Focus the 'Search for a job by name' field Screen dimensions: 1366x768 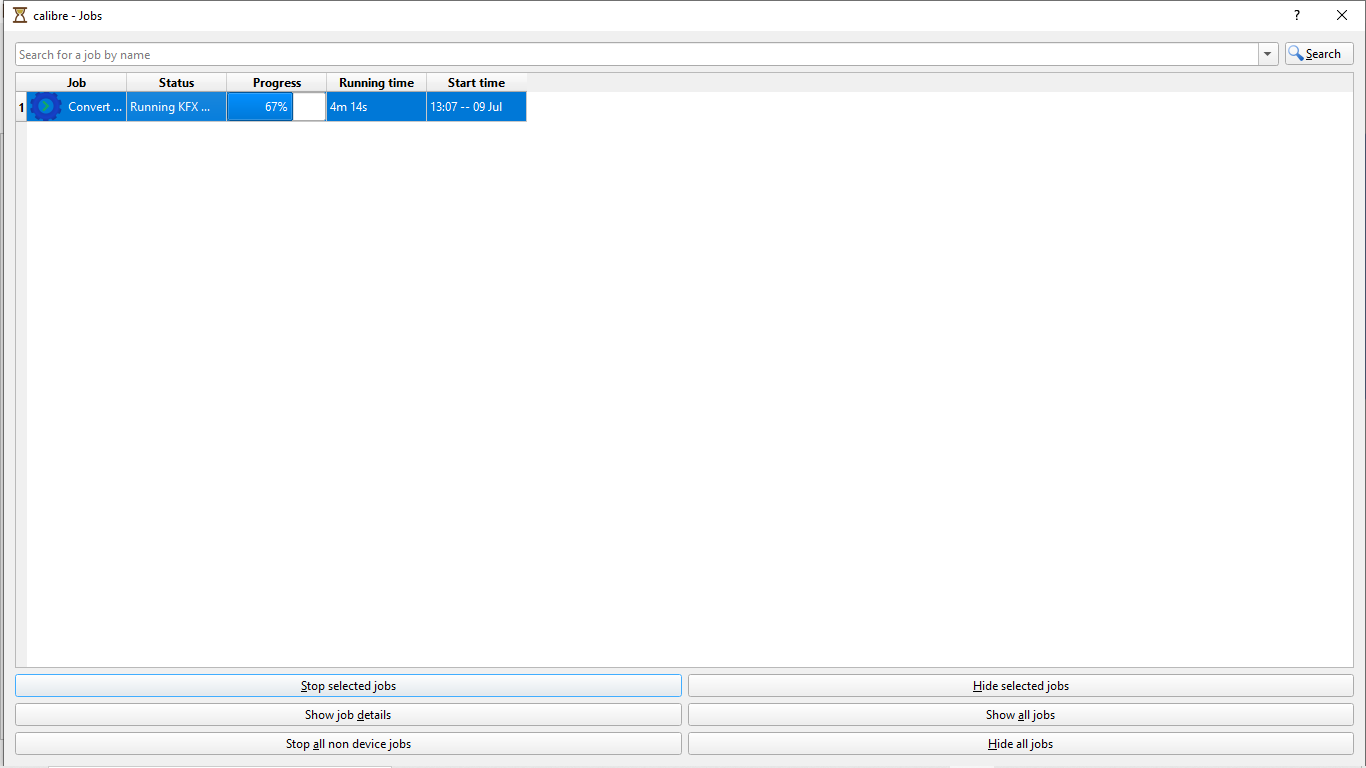(637, 54)
